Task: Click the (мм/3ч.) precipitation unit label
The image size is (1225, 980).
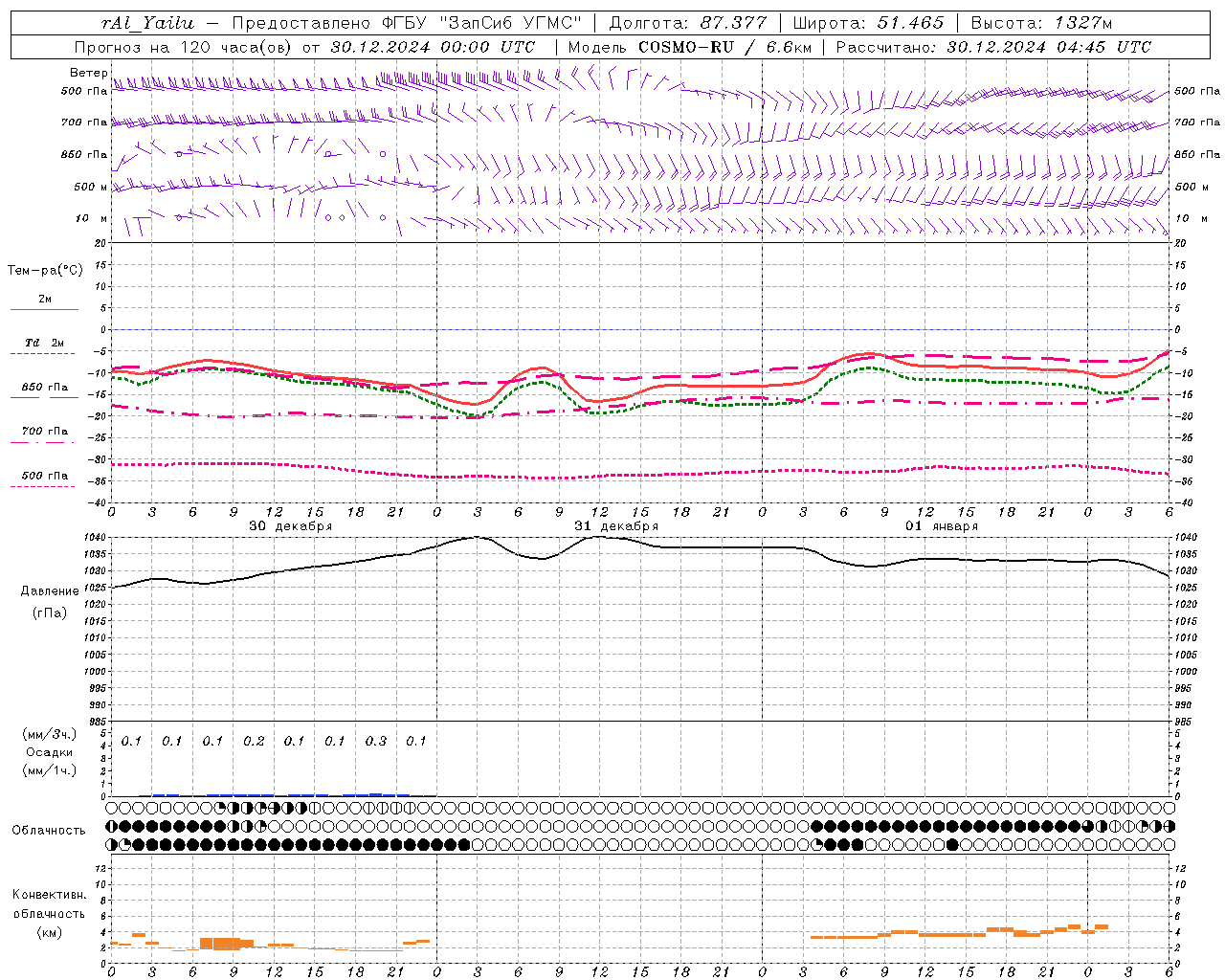Action: click(x=50, y=734)
